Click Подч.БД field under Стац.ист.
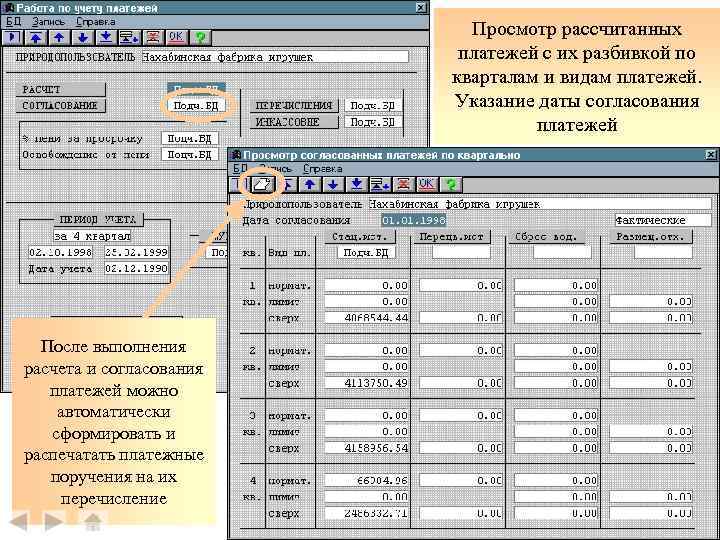Image resolution: width=720 pixels, height=540 pixels. pos(366,253)
